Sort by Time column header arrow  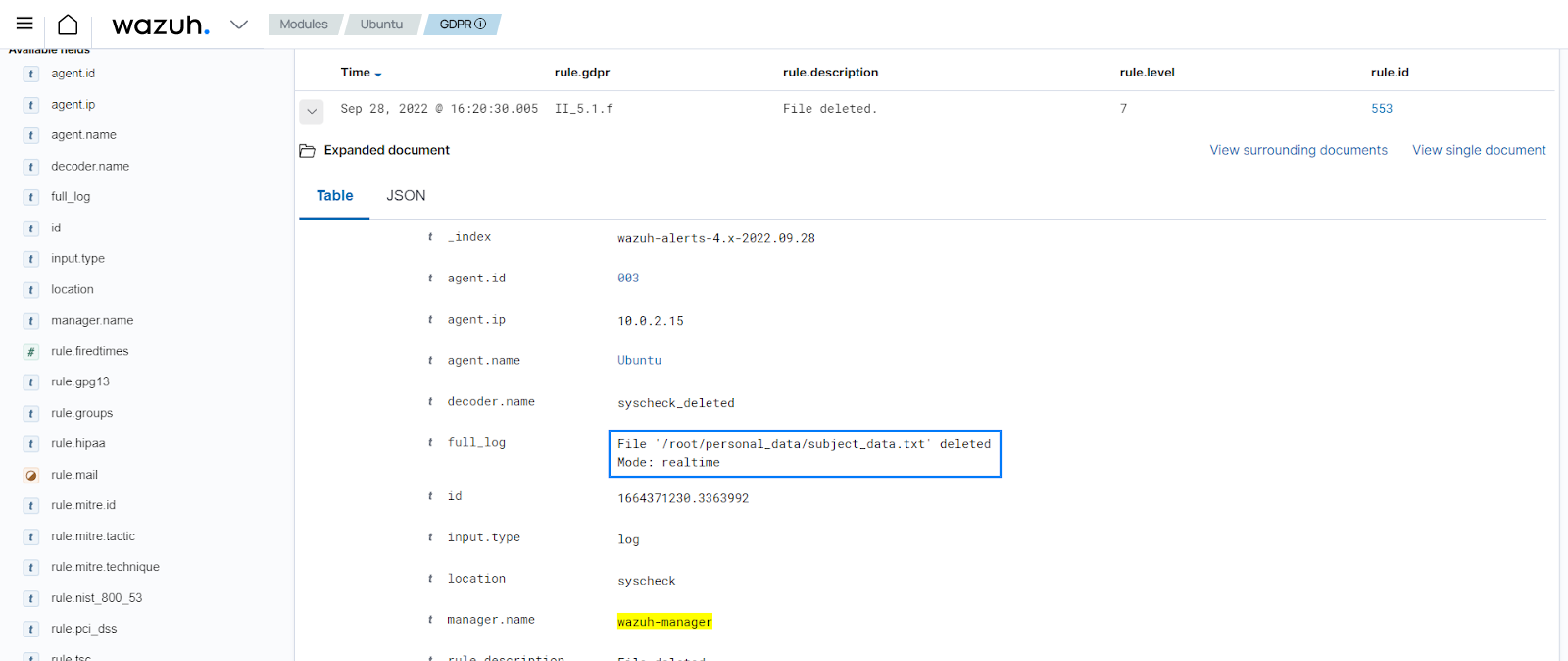(x=378, y=75)
